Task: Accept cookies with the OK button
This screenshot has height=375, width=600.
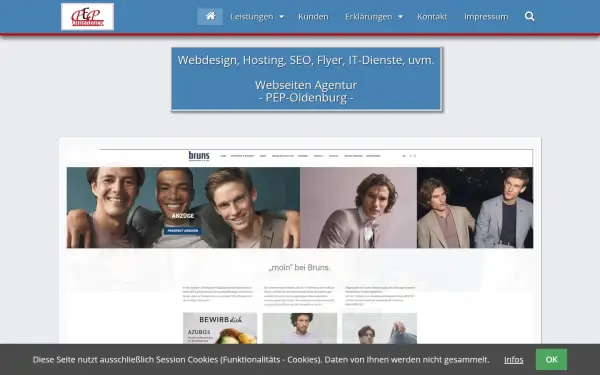Action: point(551,359)
